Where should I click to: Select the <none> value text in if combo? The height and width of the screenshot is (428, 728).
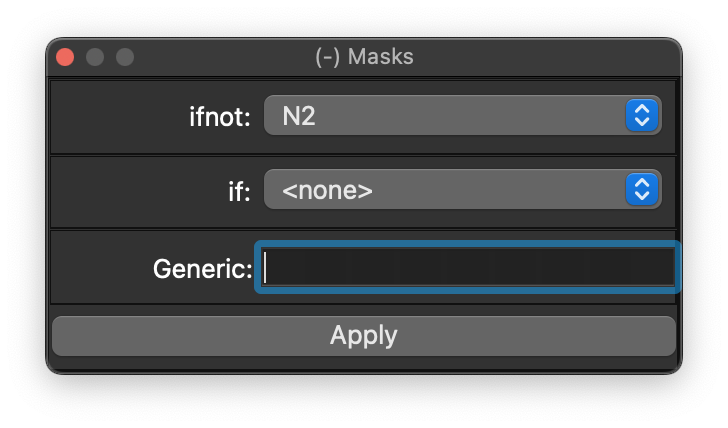[x=327, y=190]
